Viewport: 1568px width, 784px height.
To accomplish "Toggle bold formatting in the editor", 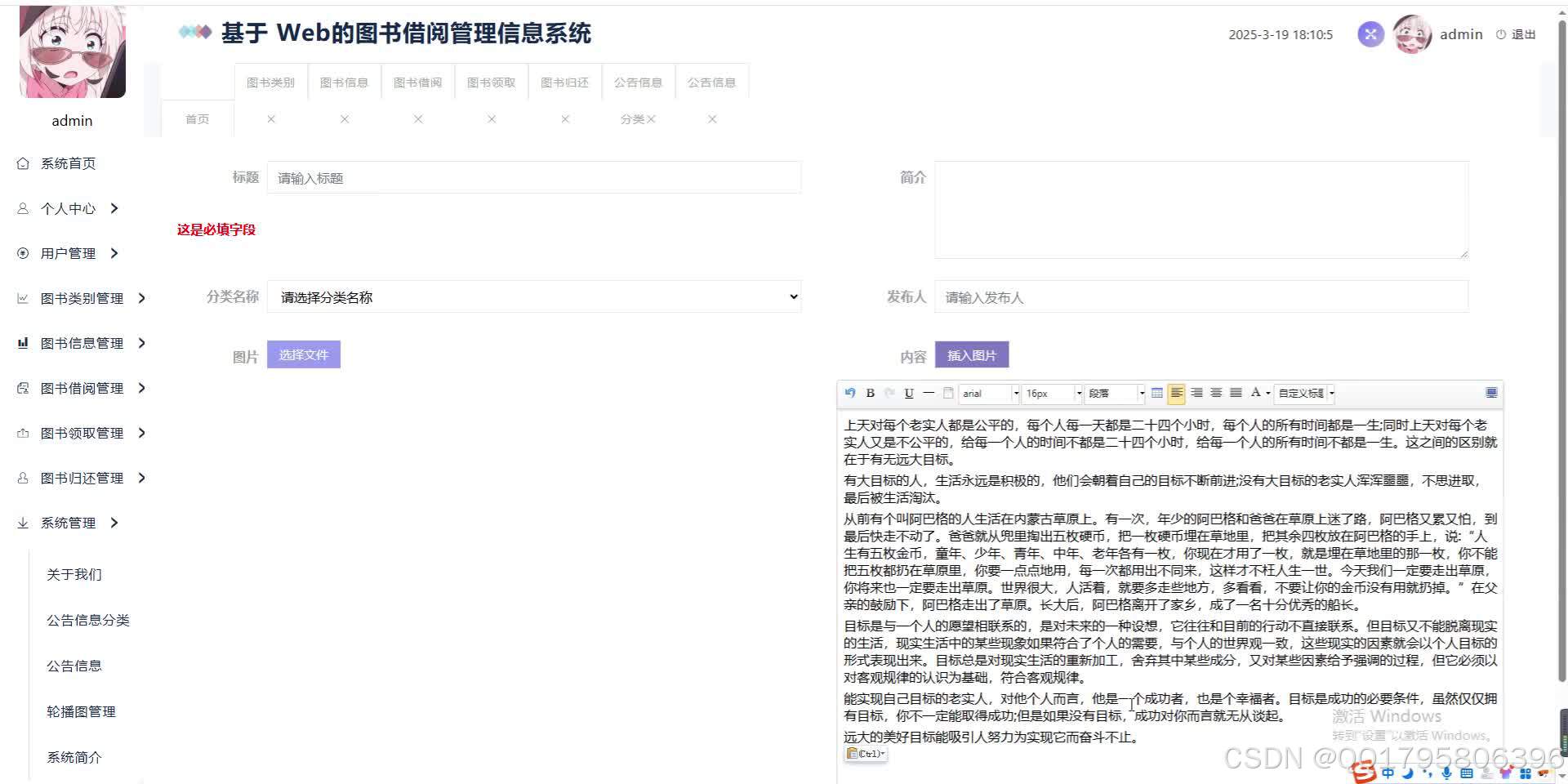I will pyautogui.click(x=870, y=393).
